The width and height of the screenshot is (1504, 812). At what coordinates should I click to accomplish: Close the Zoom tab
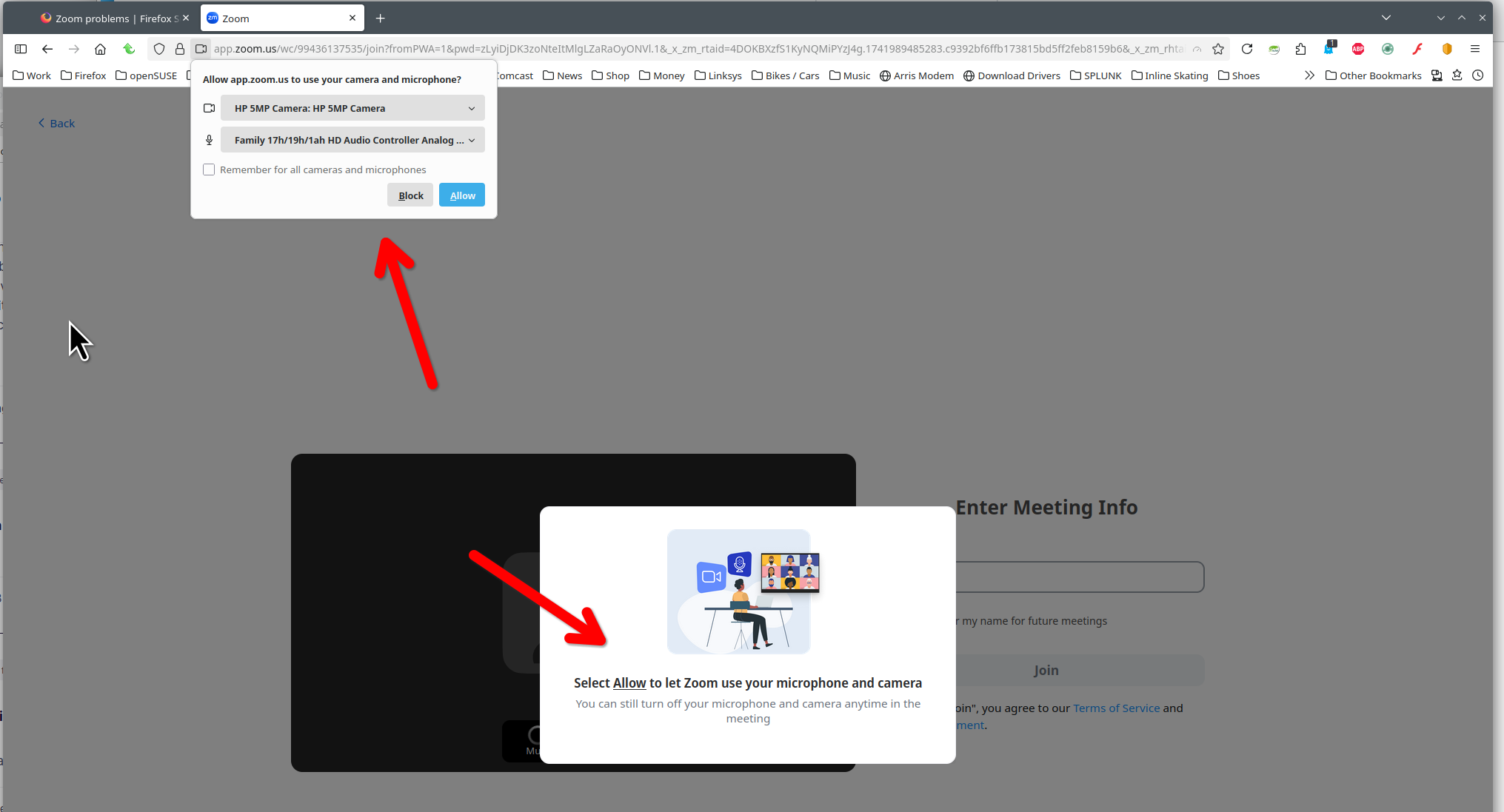pos(352,18)
